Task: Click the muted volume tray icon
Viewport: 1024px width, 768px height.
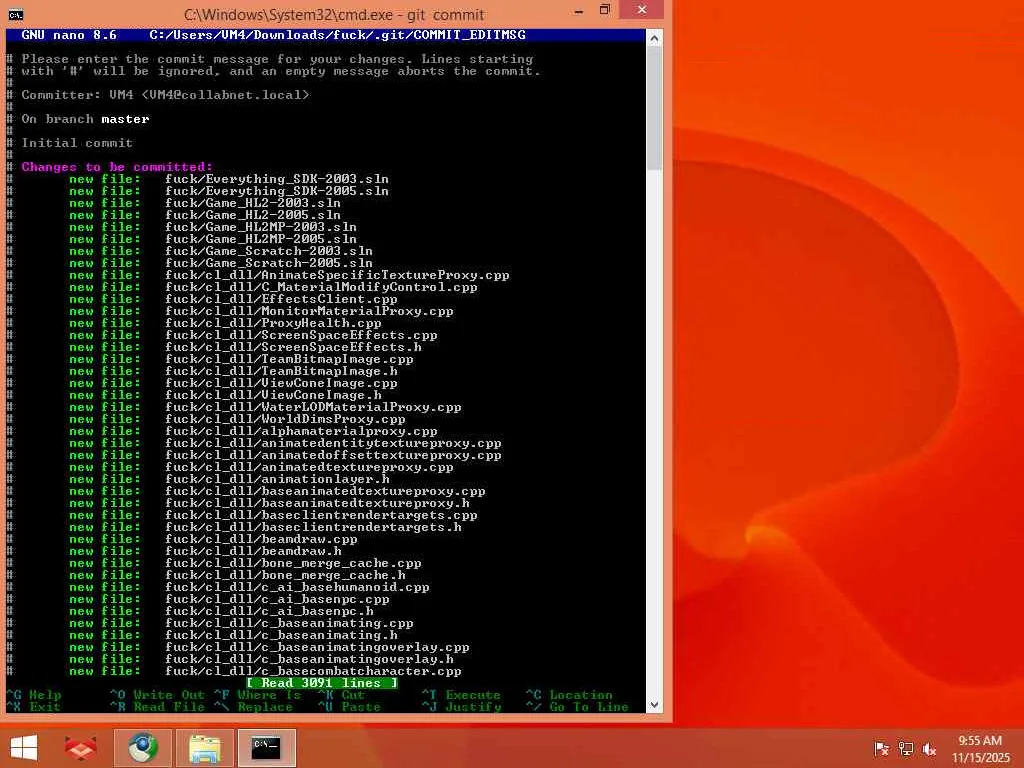Action: (929, 748)
